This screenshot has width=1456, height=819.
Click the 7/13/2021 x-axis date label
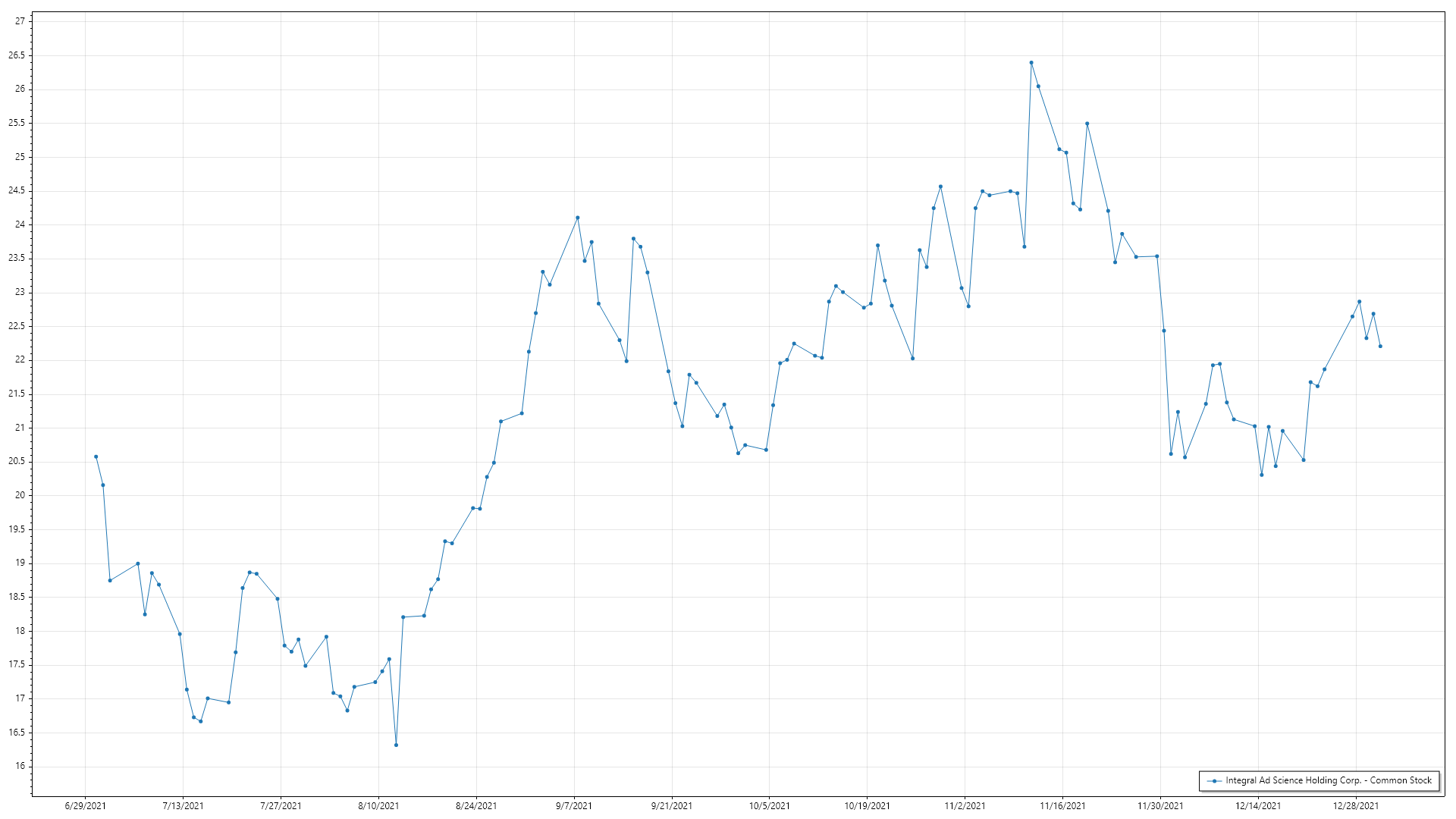[183, 806]
